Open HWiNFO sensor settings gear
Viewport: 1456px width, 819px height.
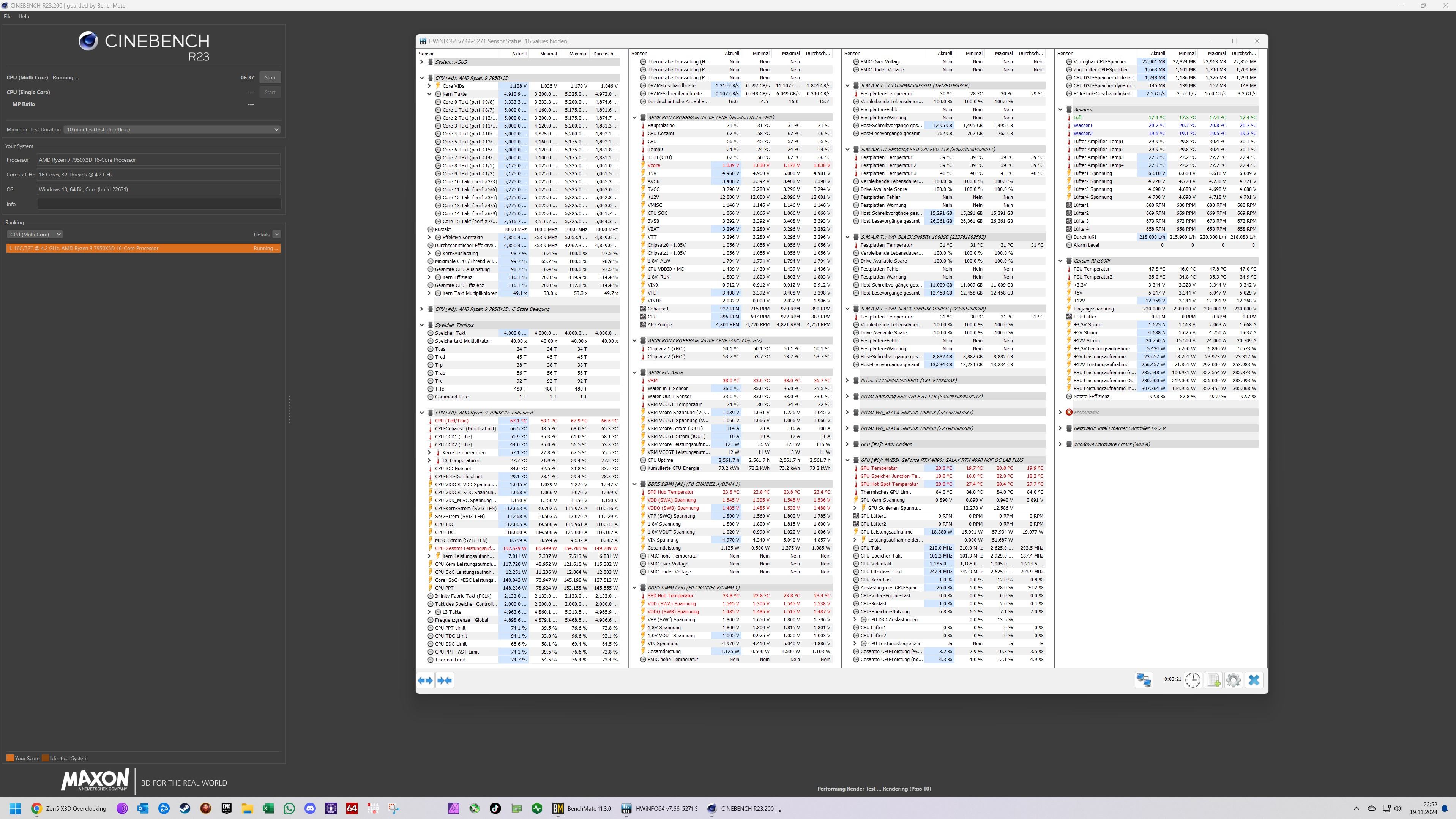[1234, 680]
